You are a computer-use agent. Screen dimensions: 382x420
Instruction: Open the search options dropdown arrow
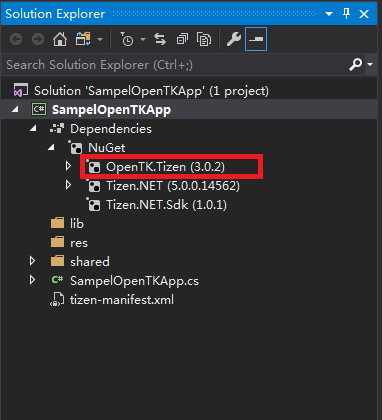pos(370,64)
